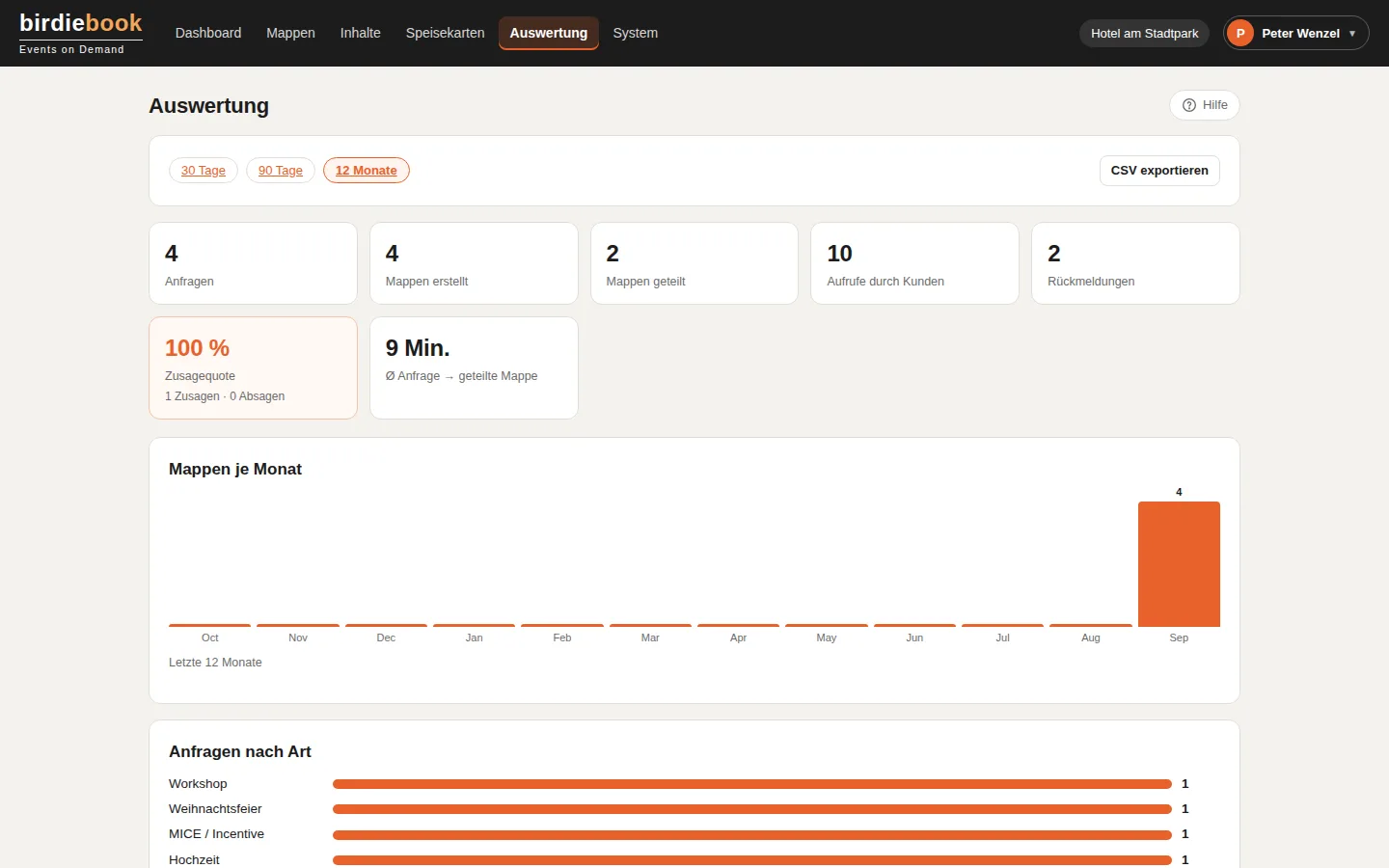Click the Jan month label
The height and width of the screenshot is (868, 1389).
[475, 637]
